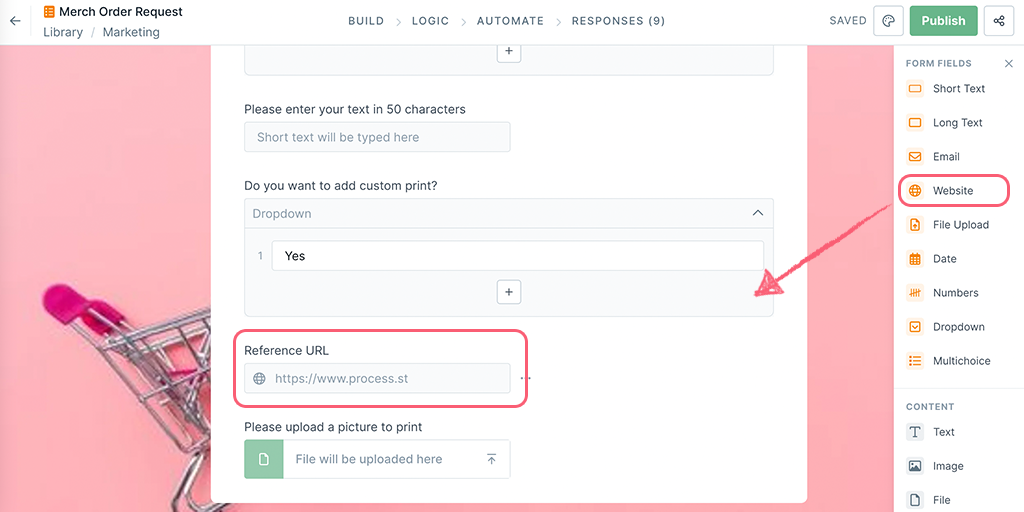Collapse the custom print Dropdown chevron

[x=758, y=213]
